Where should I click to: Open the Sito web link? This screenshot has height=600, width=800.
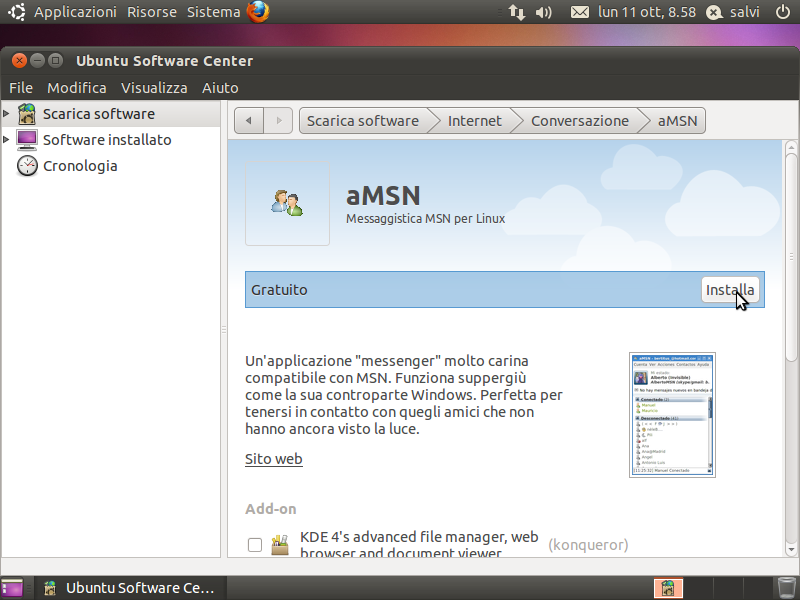(273, 459)
